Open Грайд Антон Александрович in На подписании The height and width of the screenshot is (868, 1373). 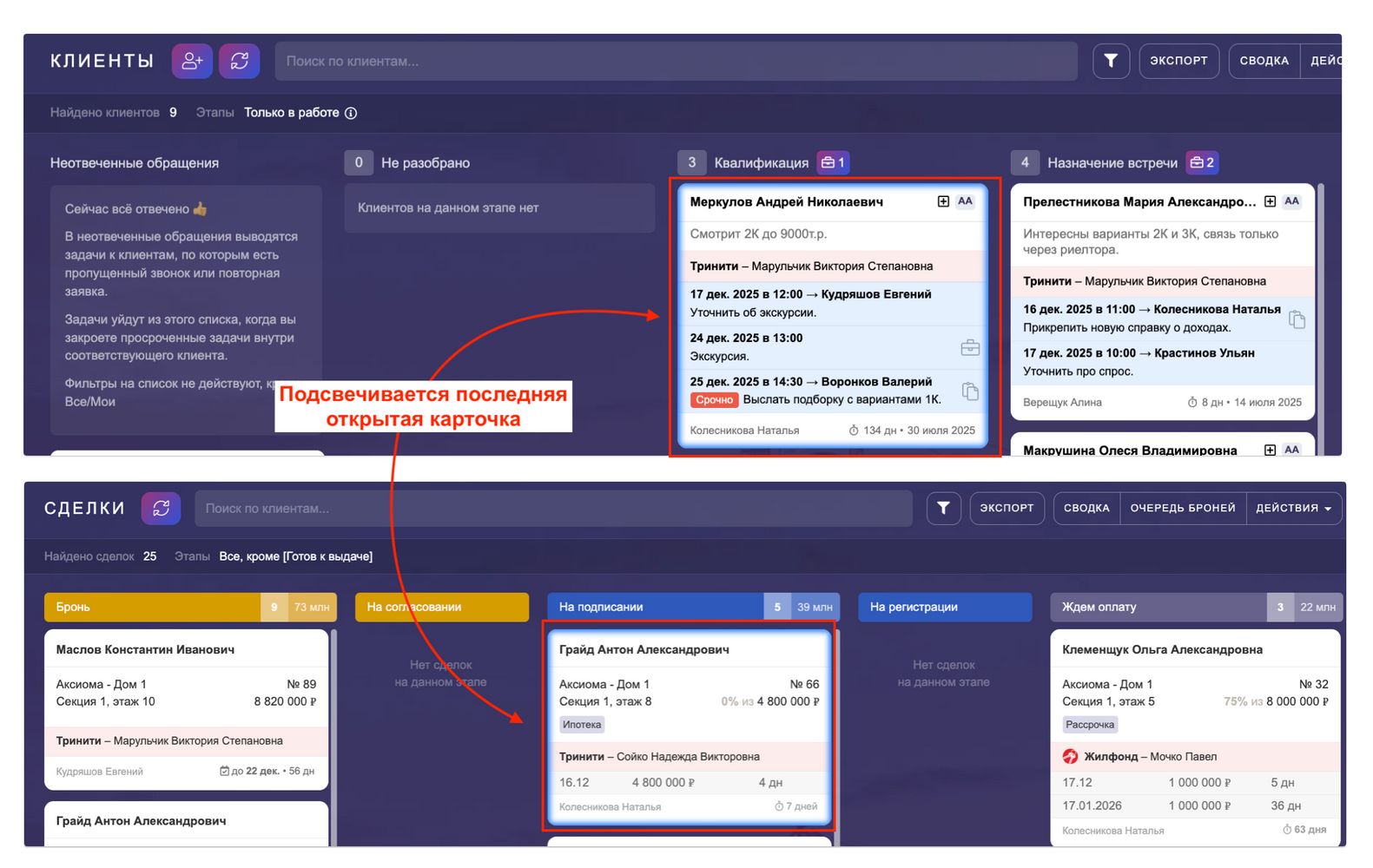point(644,649)
